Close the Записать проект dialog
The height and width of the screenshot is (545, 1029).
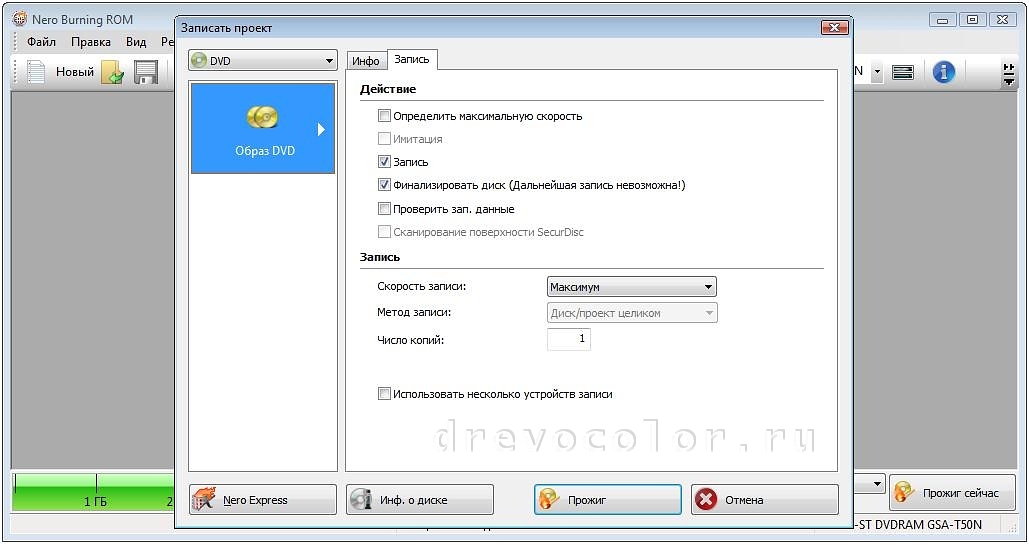834,28
